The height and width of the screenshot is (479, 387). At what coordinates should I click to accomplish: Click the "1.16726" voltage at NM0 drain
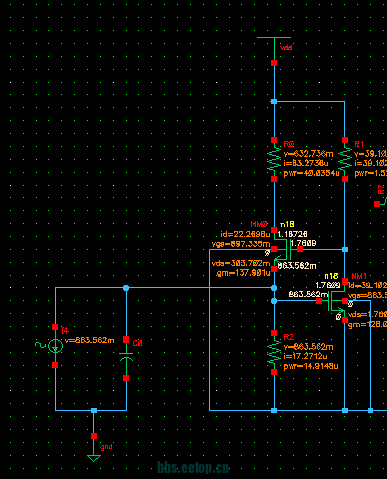pyautogui.click(x=292, y=234)
